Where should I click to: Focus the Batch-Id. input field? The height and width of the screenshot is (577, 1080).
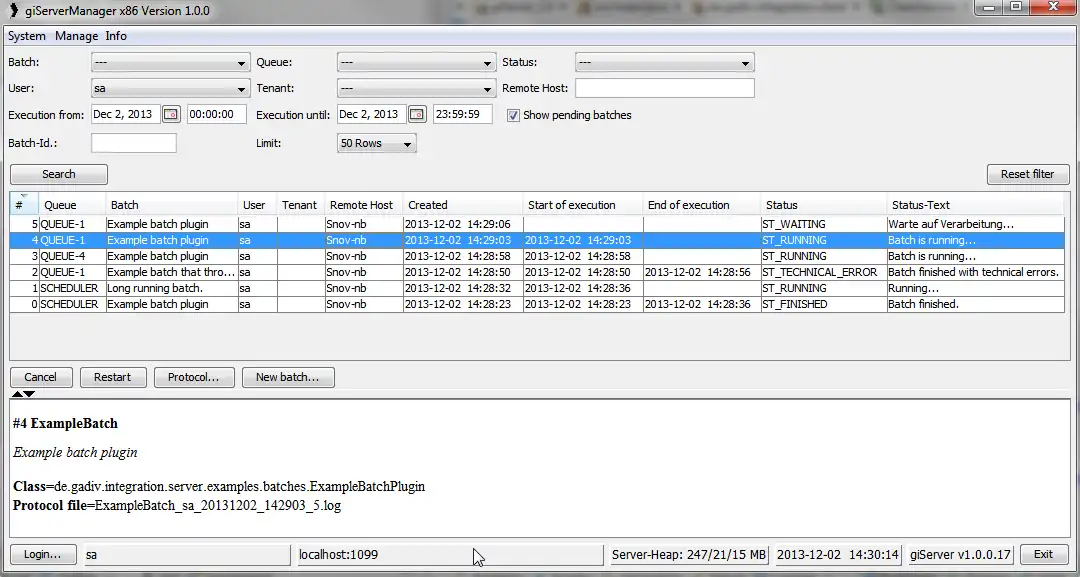point(134,143)
